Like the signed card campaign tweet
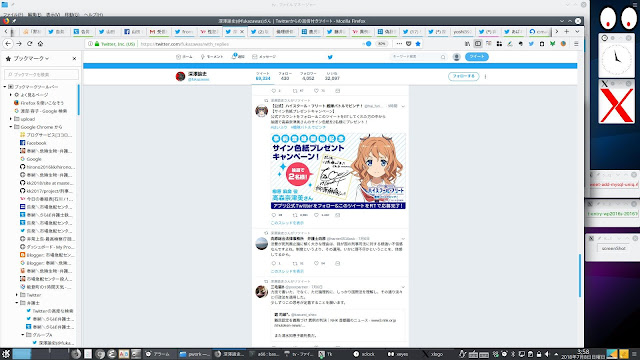The height and width of the screenshot is (360, 640). pos(316,215)
